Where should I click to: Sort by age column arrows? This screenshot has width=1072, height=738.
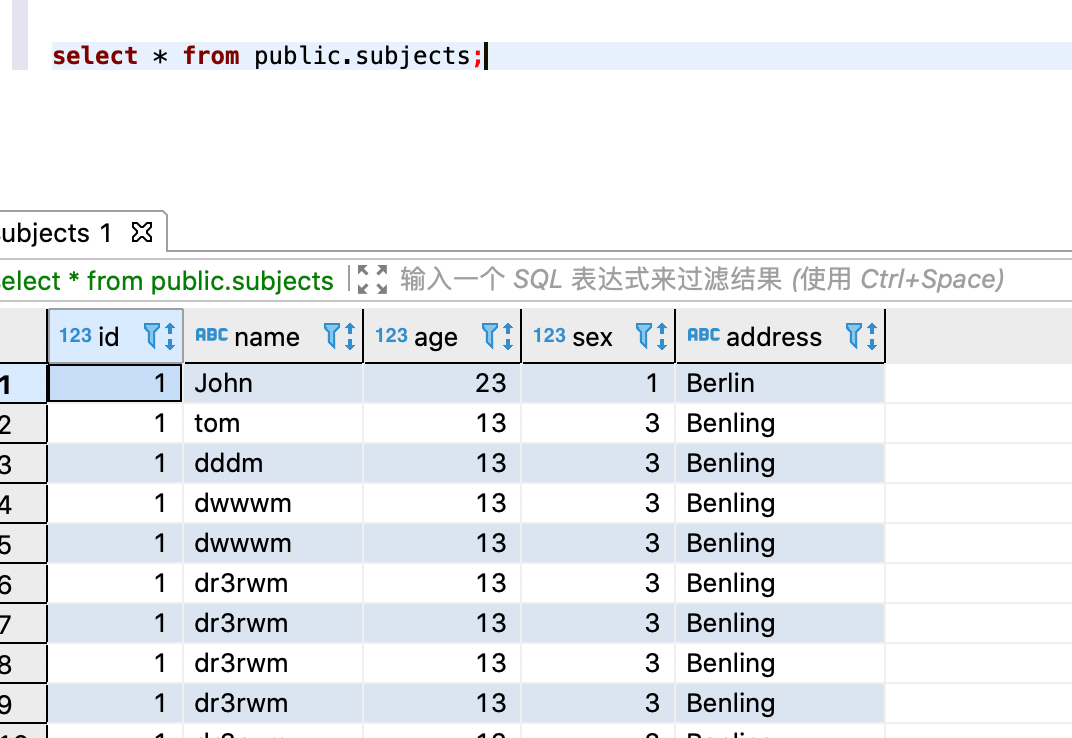[508, 336]
